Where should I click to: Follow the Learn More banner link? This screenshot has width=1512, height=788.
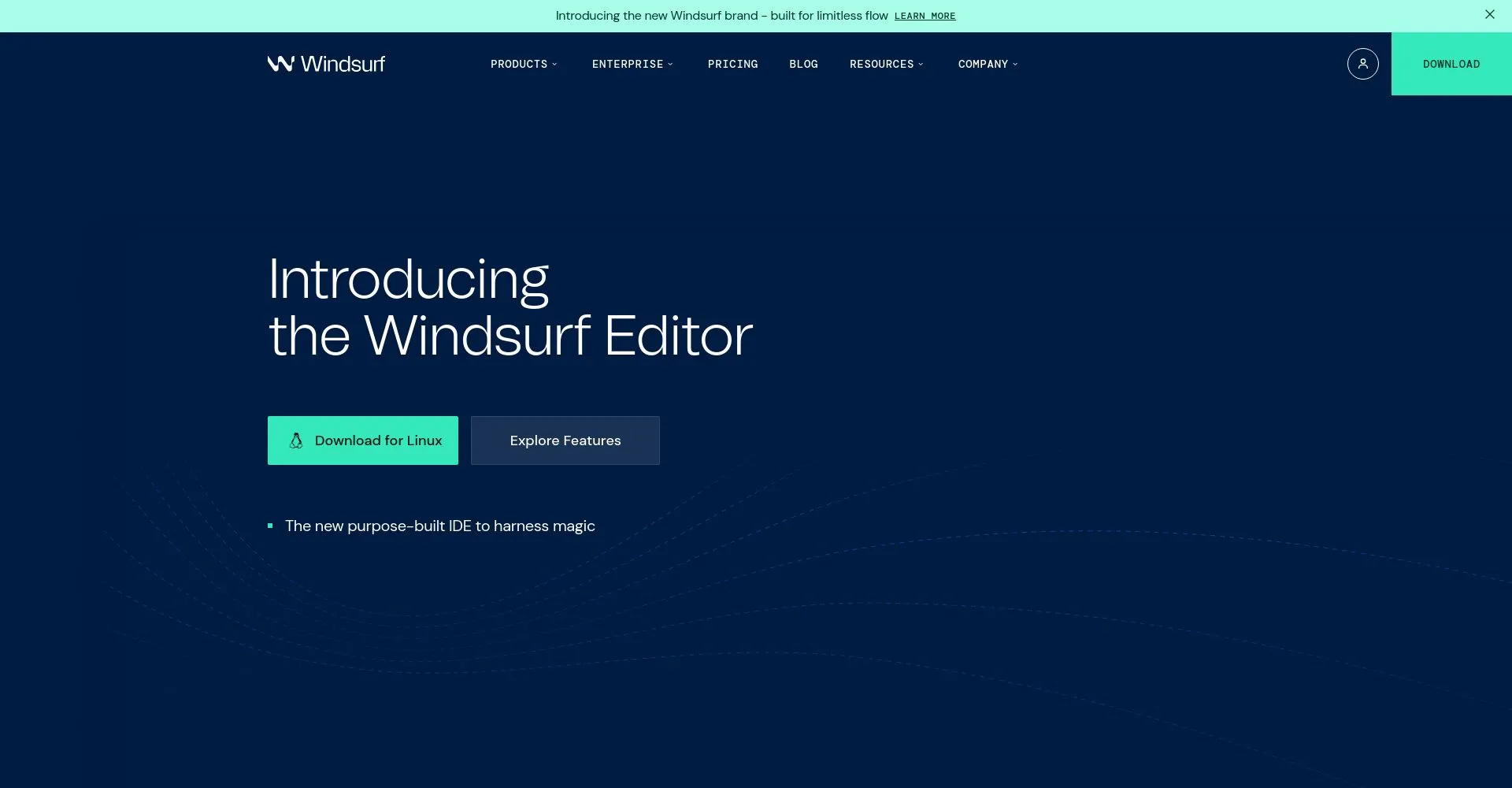point(925,16)
